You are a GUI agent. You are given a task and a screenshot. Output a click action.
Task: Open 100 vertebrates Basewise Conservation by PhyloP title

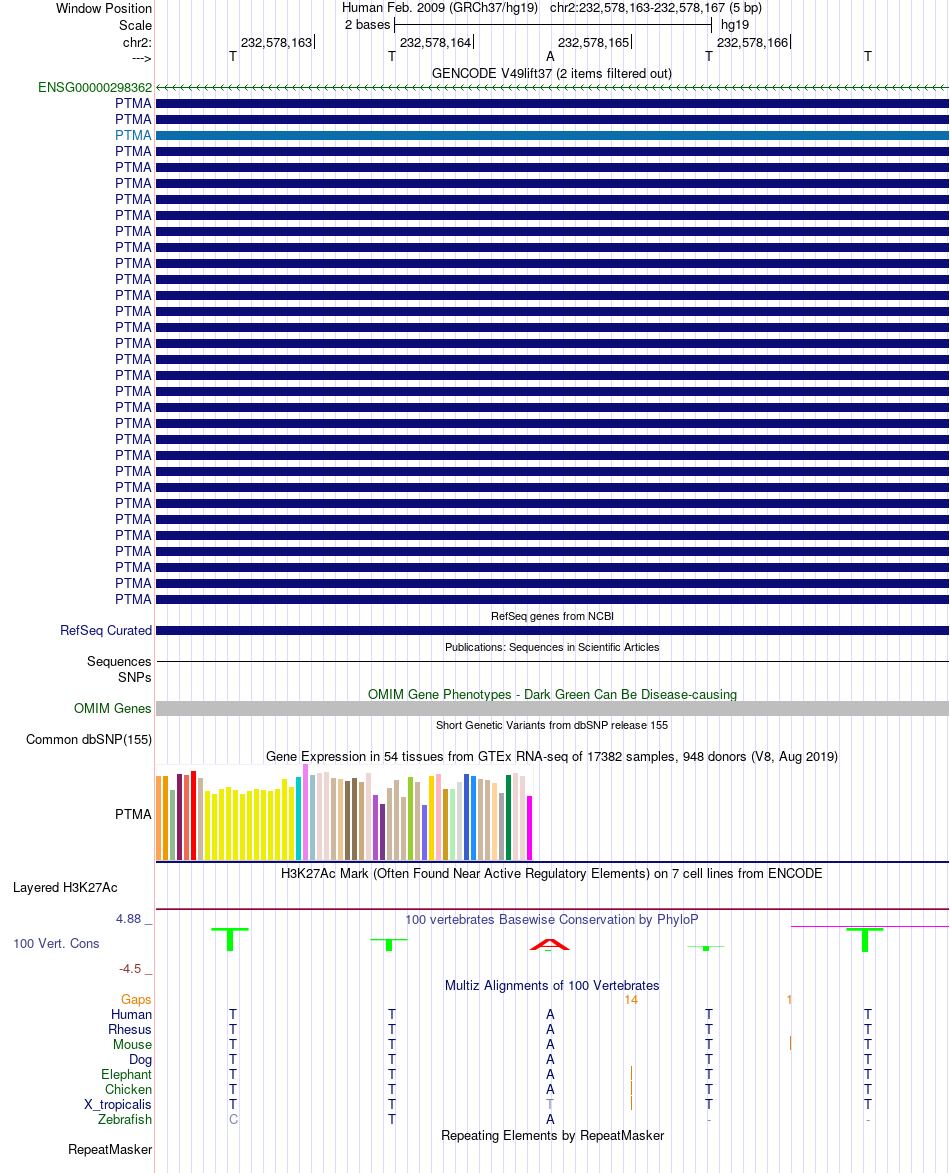click(x=552, y=919)
